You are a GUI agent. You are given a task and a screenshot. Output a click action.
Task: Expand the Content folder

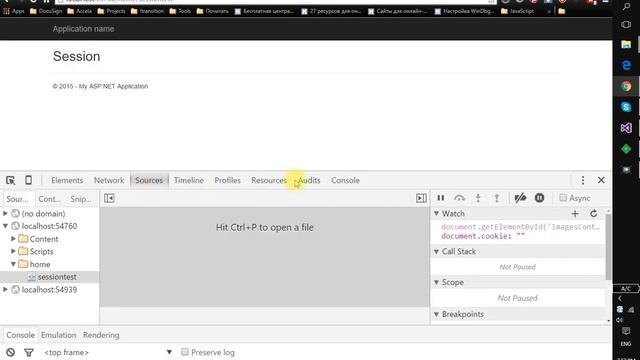[13, 239]
